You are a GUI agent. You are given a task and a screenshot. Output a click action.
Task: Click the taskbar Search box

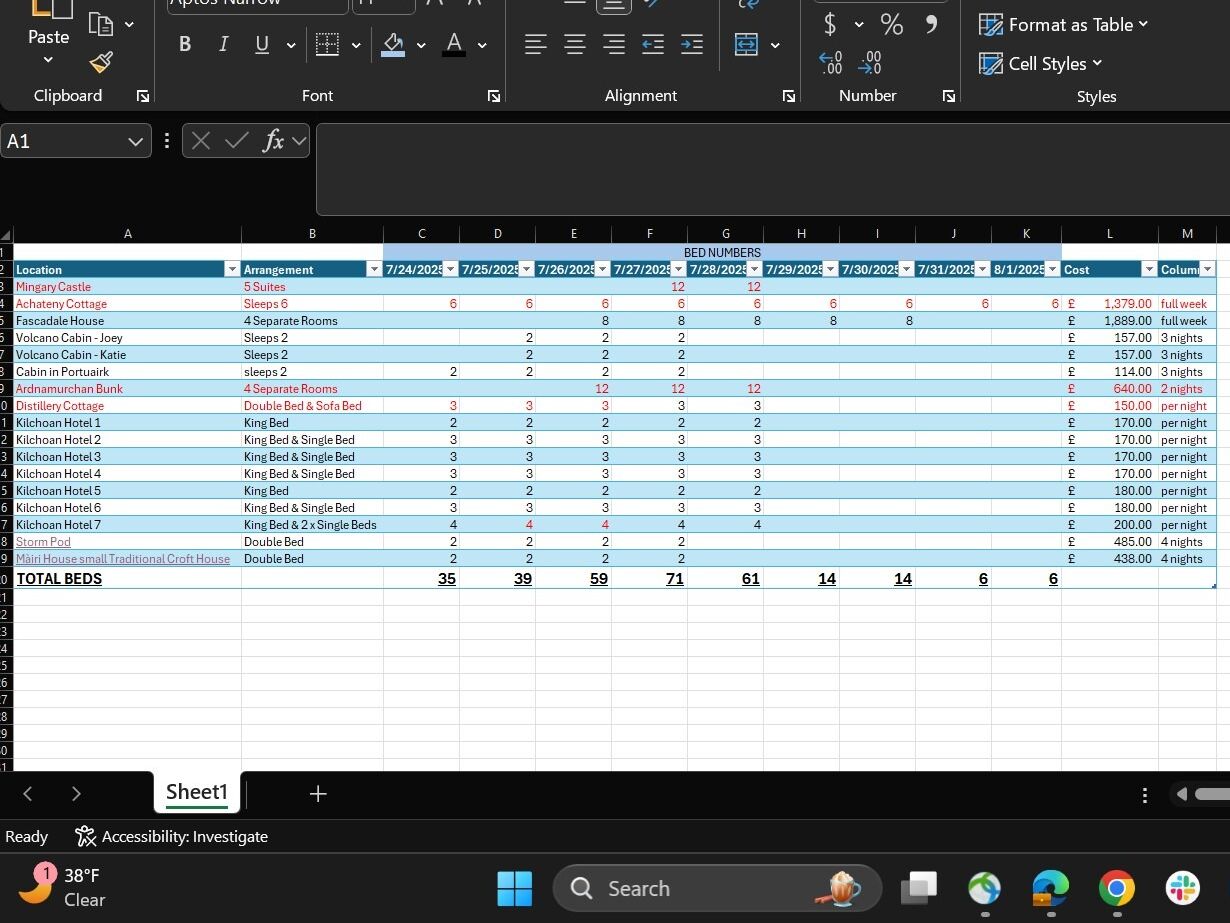coord(717,888)
